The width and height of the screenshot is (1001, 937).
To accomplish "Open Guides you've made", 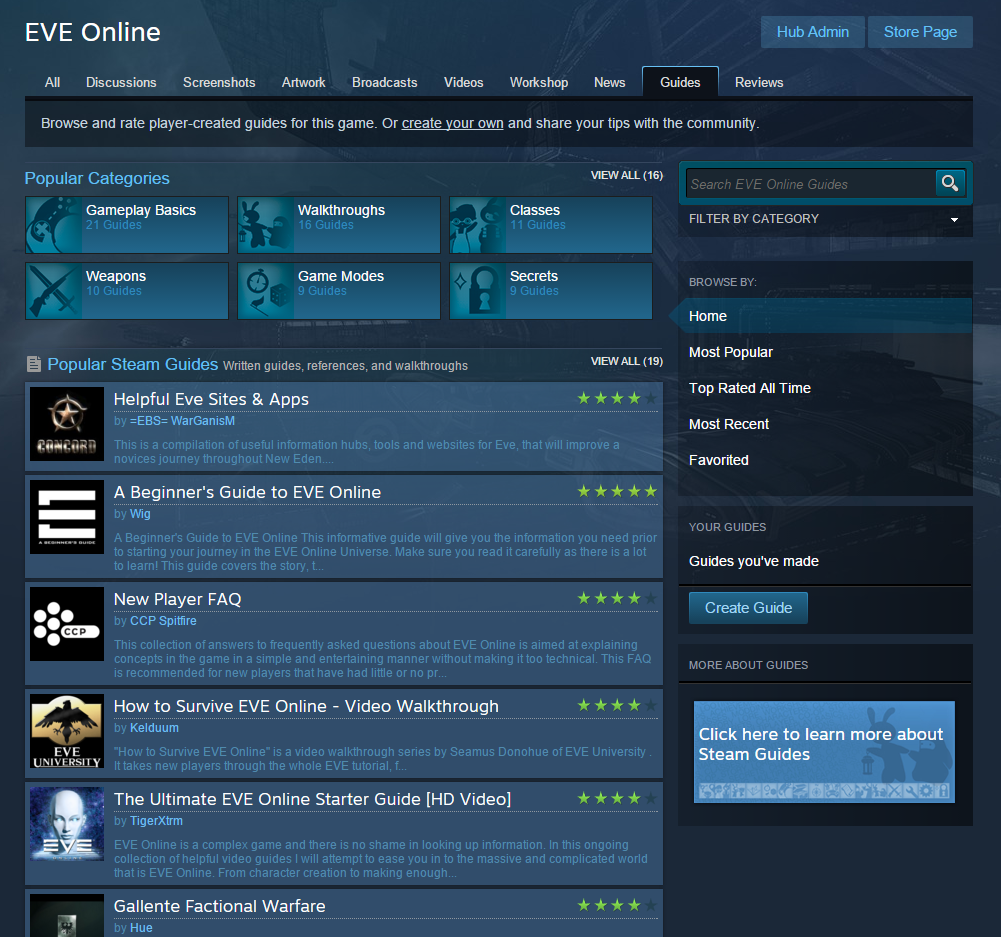I will [753, 561].
